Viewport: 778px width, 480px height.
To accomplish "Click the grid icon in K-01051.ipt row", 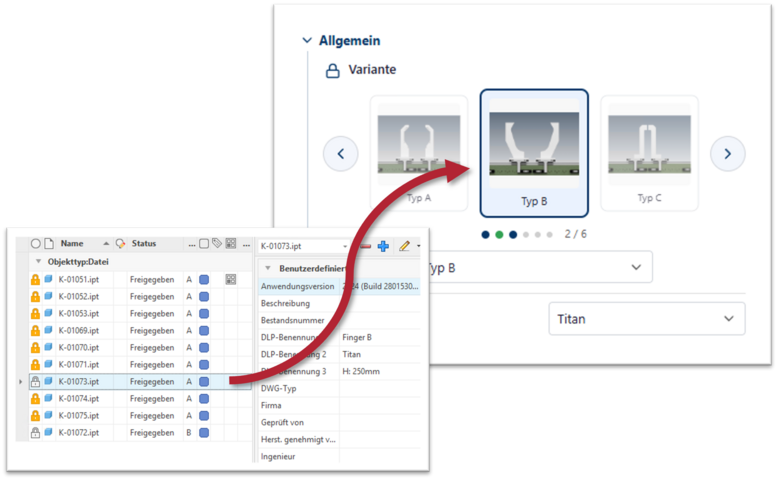I will click(x=231, y=279).
